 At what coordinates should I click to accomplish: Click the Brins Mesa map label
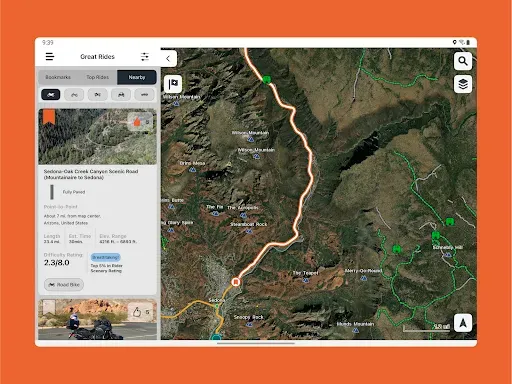192,163
